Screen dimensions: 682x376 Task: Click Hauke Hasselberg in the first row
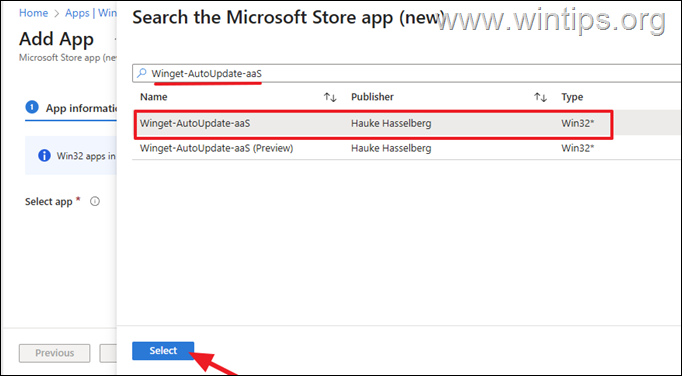point(391,123)
